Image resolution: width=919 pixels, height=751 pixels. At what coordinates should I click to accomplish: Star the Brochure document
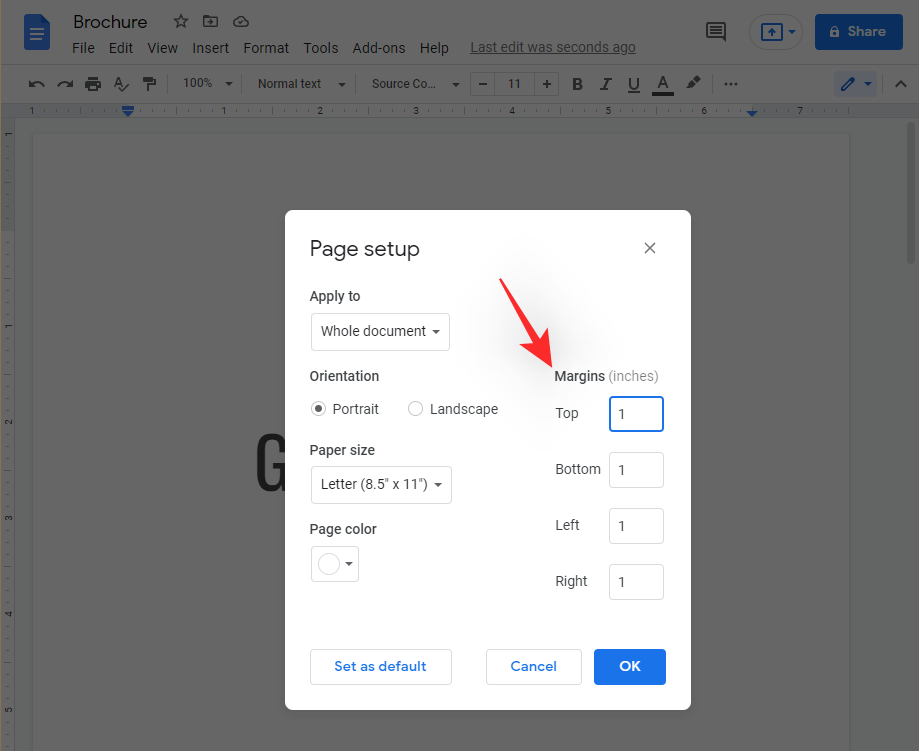181,21
